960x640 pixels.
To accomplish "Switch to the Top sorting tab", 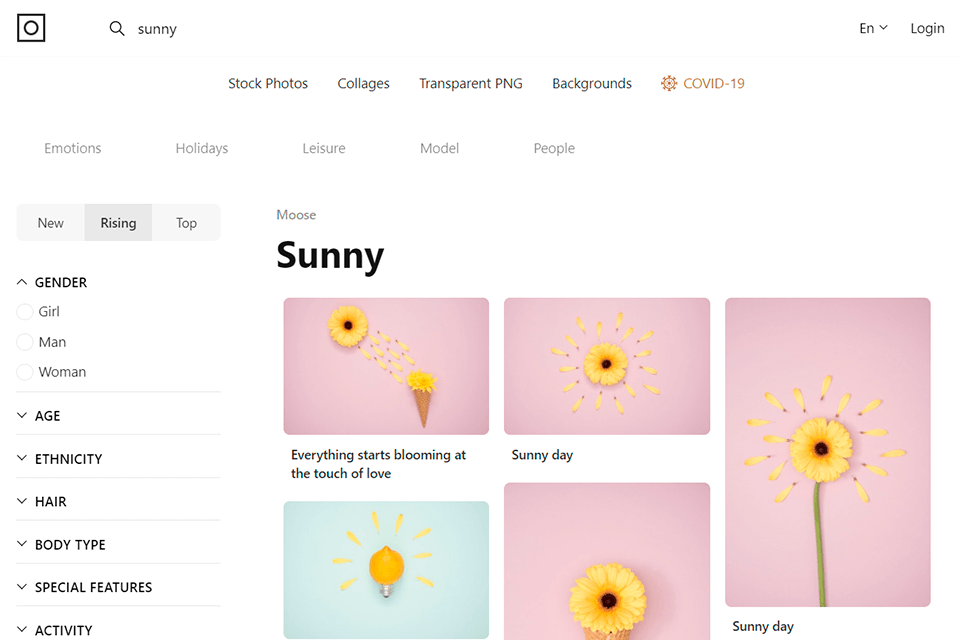I will coord(186,223).
